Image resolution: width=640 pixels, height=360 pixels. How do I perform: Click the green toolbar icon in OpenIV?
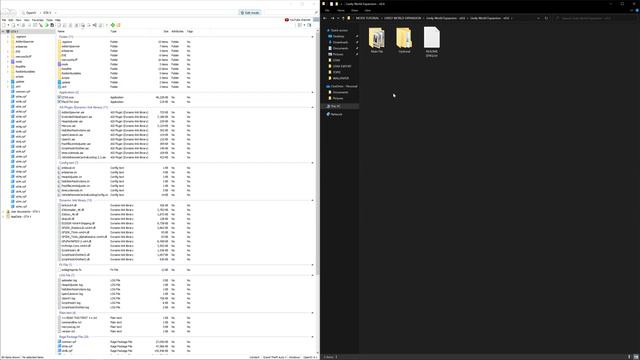coord(113,25)
